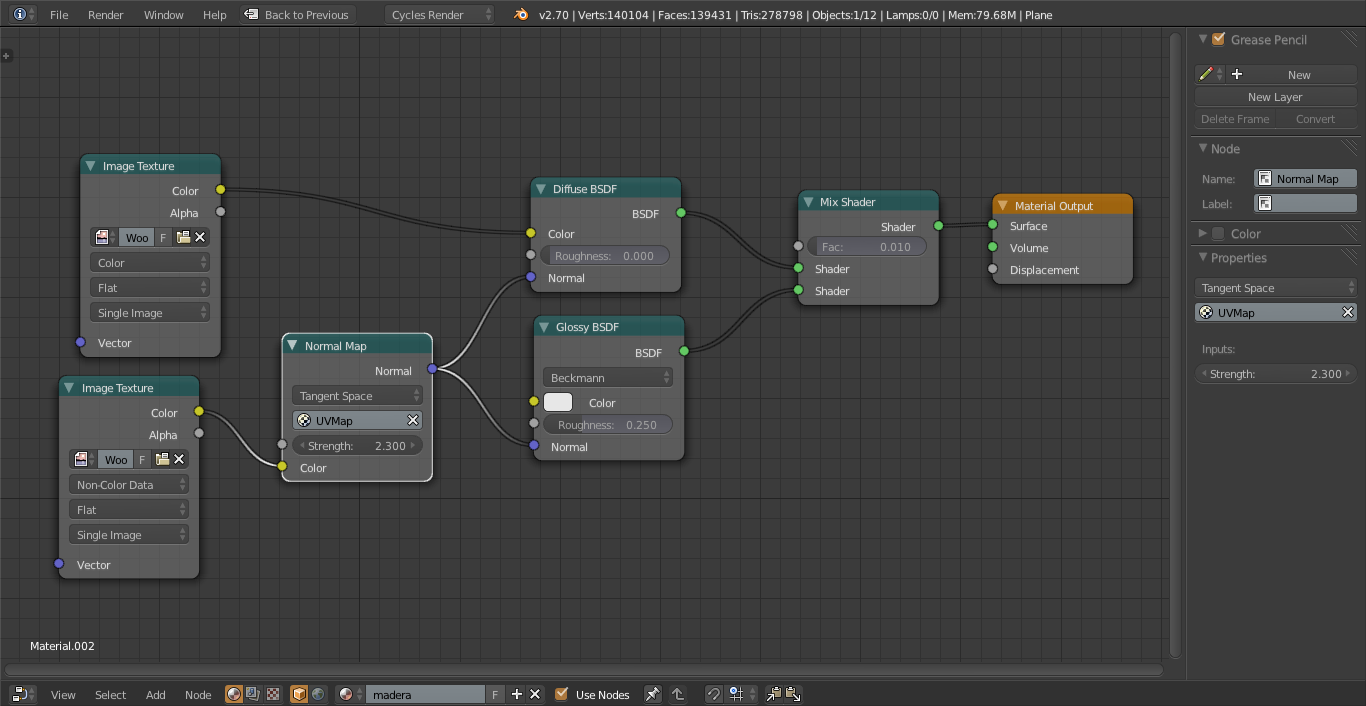Viewport: 1366px width, 706px height.
Task: Pin the node tree with pushpin icon
Action: [x=652, y=694]
